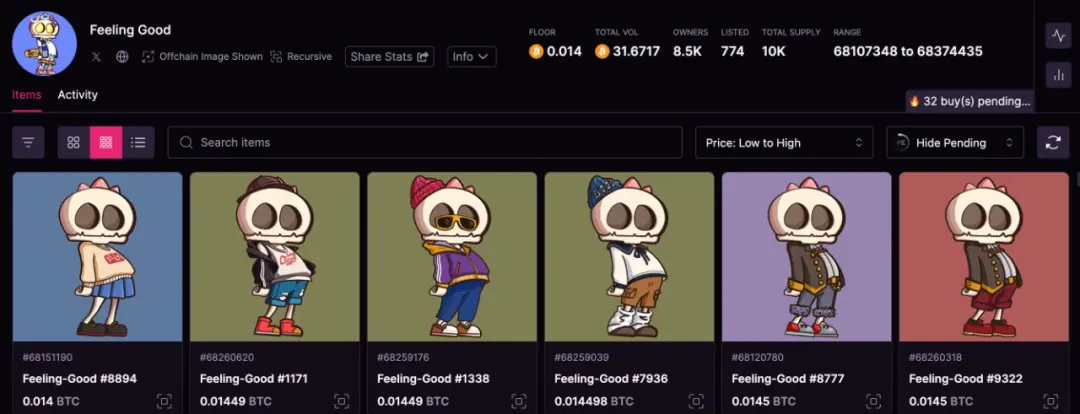
Task: Open the activity chart icon
Action: [1058, 35]
